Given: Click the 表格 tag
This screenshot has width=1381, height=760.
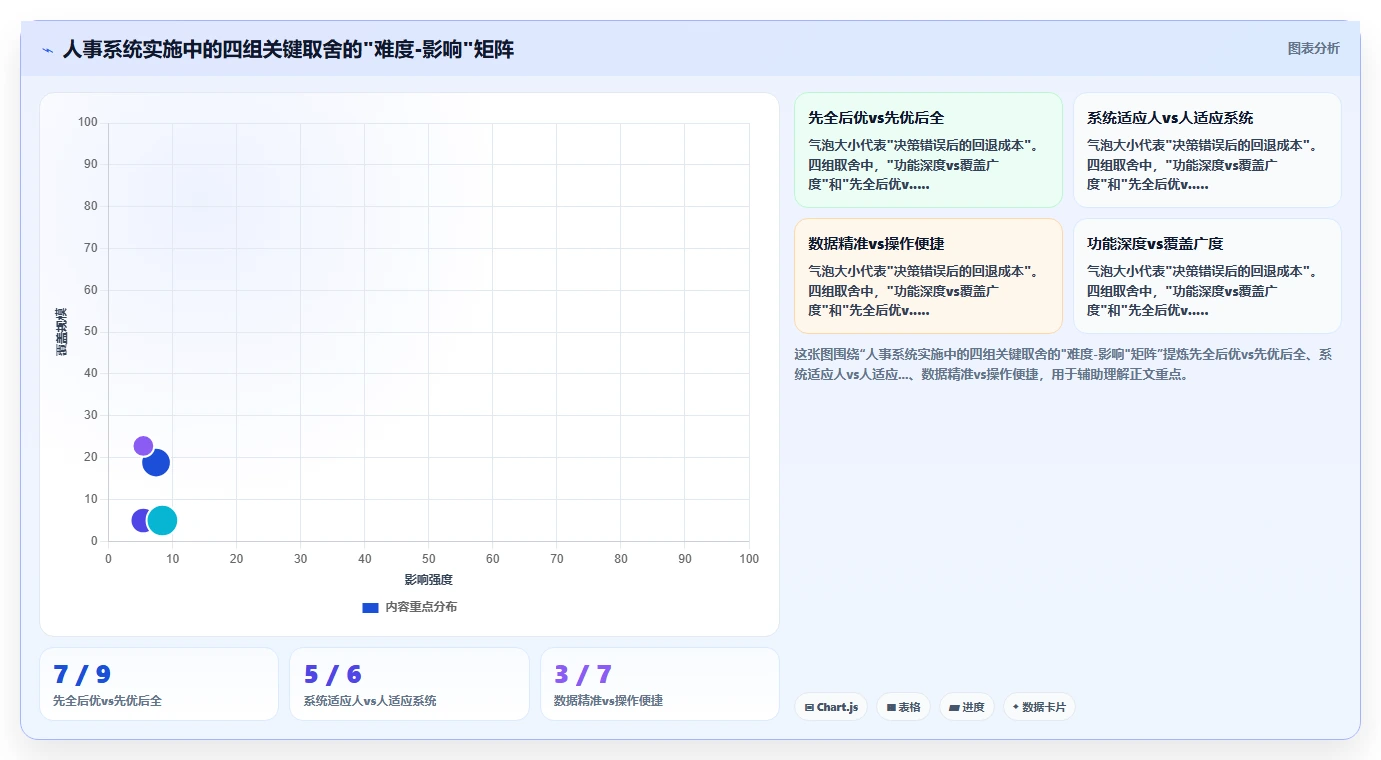Looking at the screenshot, I should tap(903, 707).
